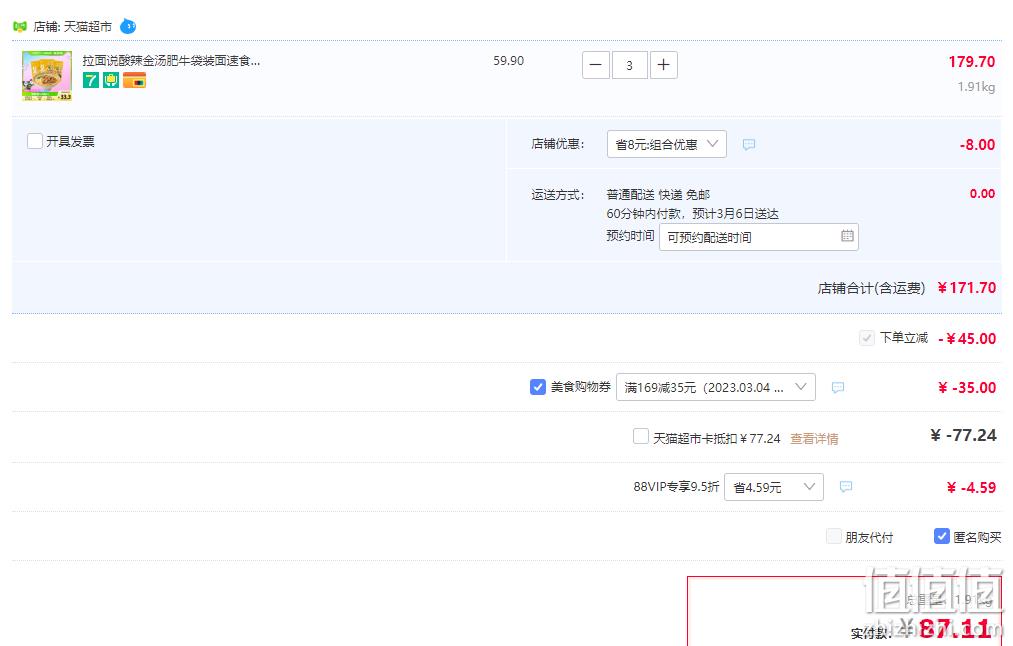Screen dimensions: 1013x646
Task: Tick the 开具发票 invoice checkbox
Action: pos(35,141)
